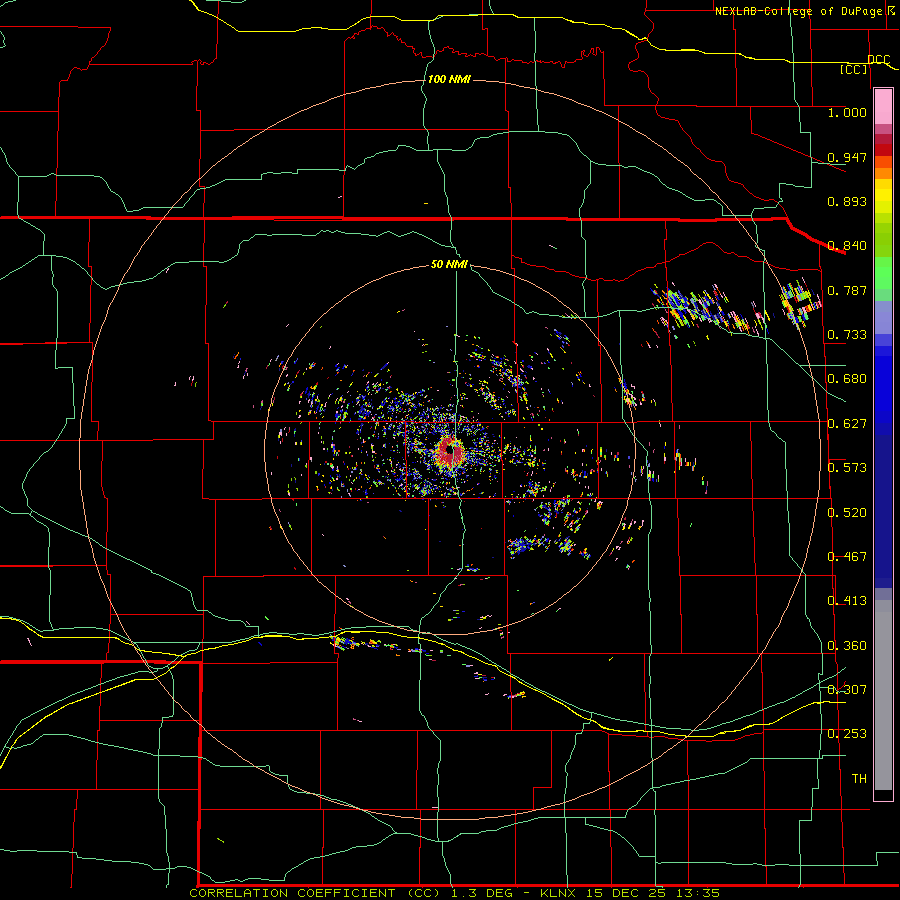
Task: Select the 0.733 scale value
Action: pyautogui.click(x=847, y=335)
